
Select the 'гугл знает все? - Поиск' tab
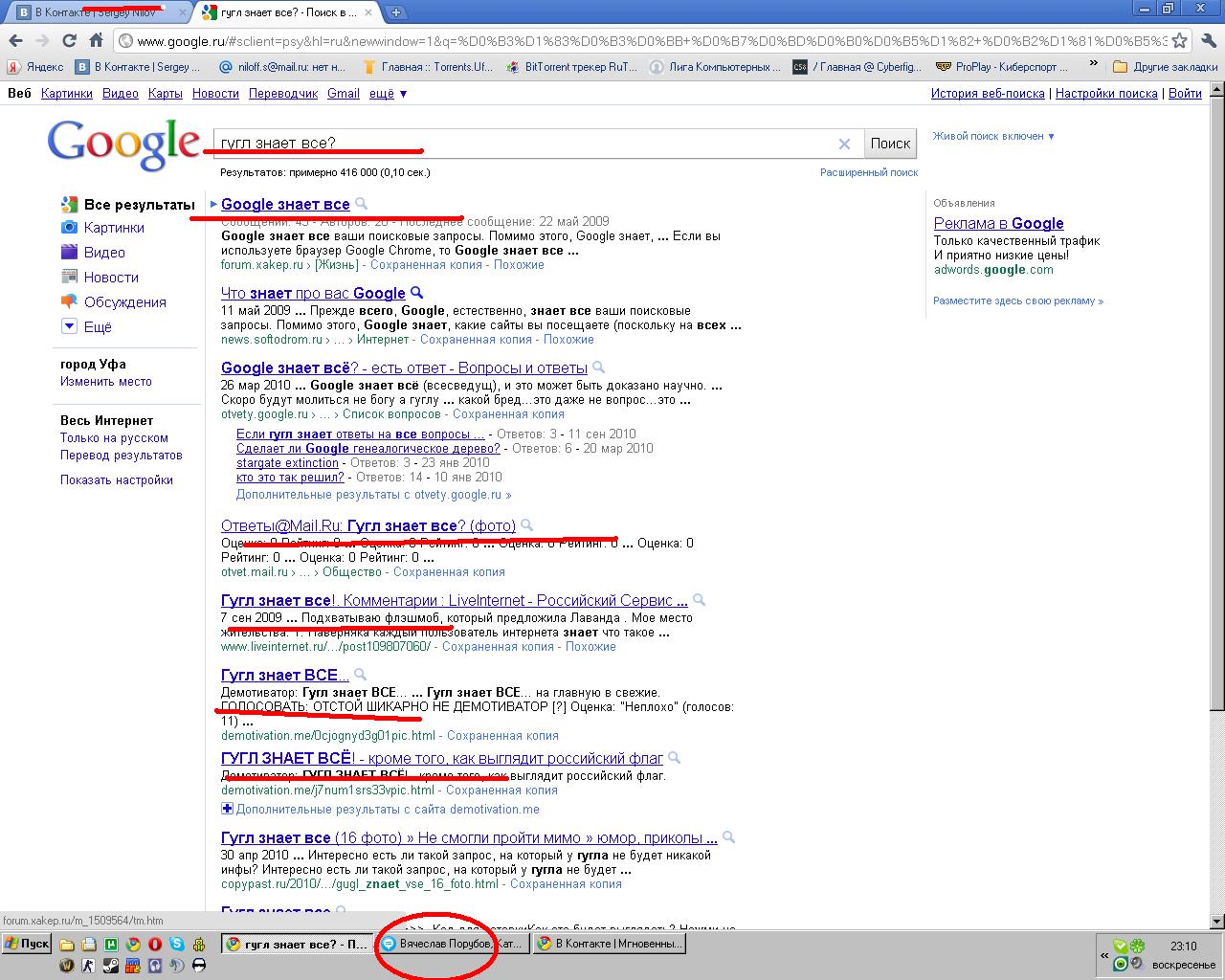pos(287,12)
